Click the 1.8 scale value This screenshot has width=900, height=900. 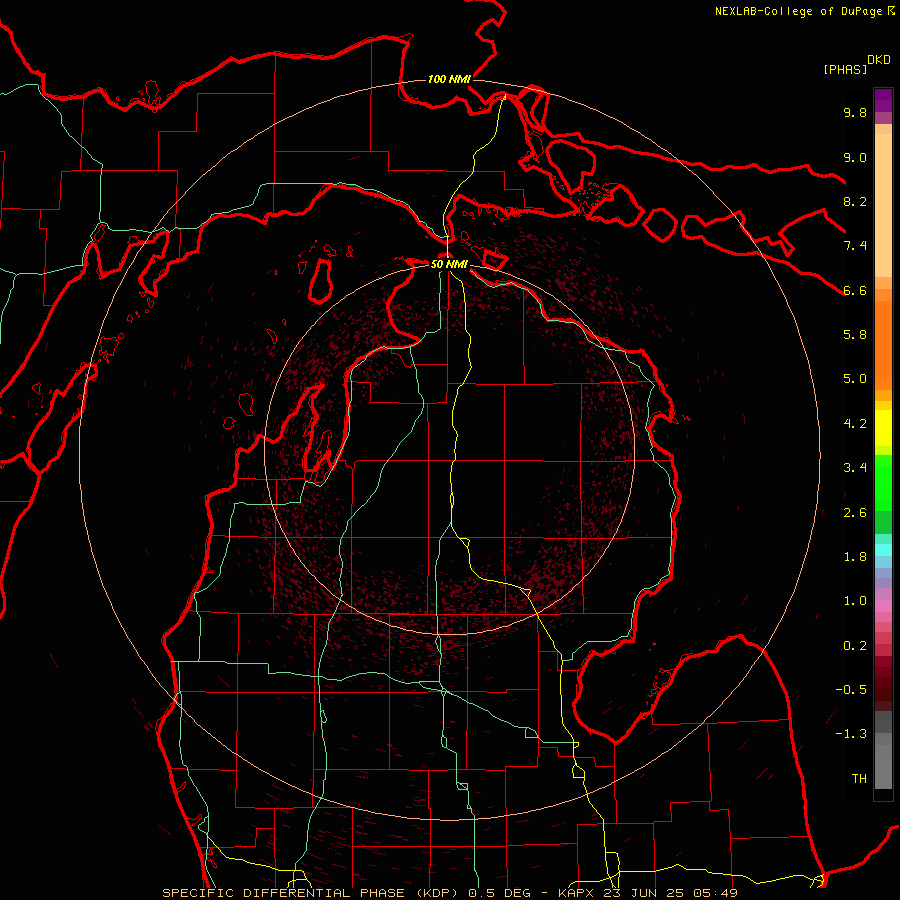[x=855, y=557]
